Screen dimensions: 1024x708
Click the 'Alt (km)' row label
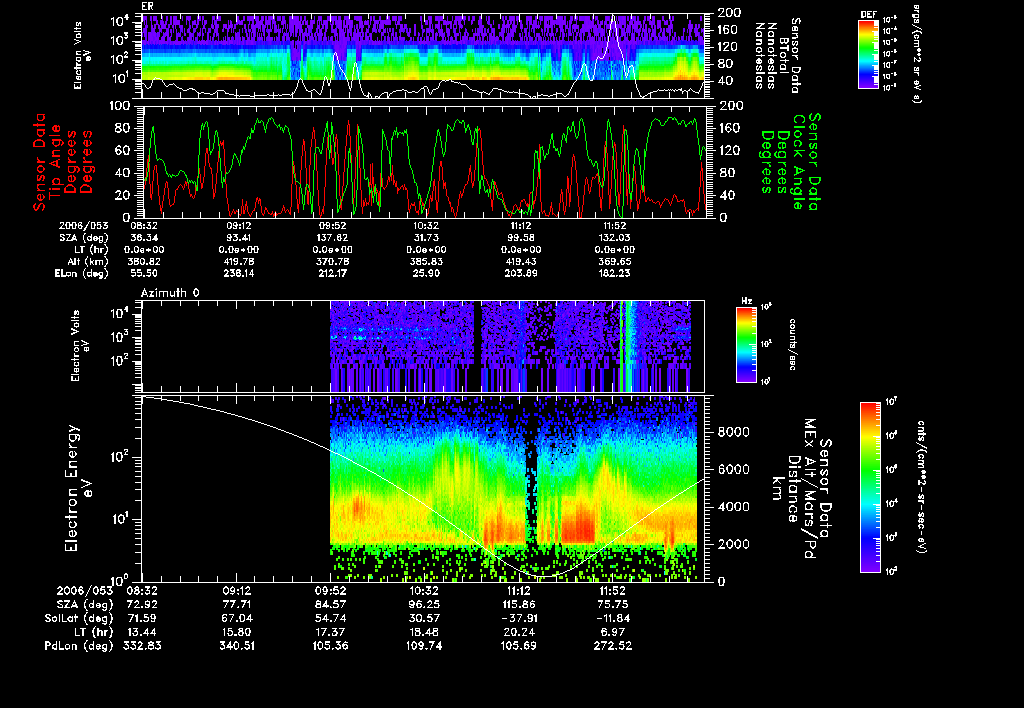tap(88, 261)
